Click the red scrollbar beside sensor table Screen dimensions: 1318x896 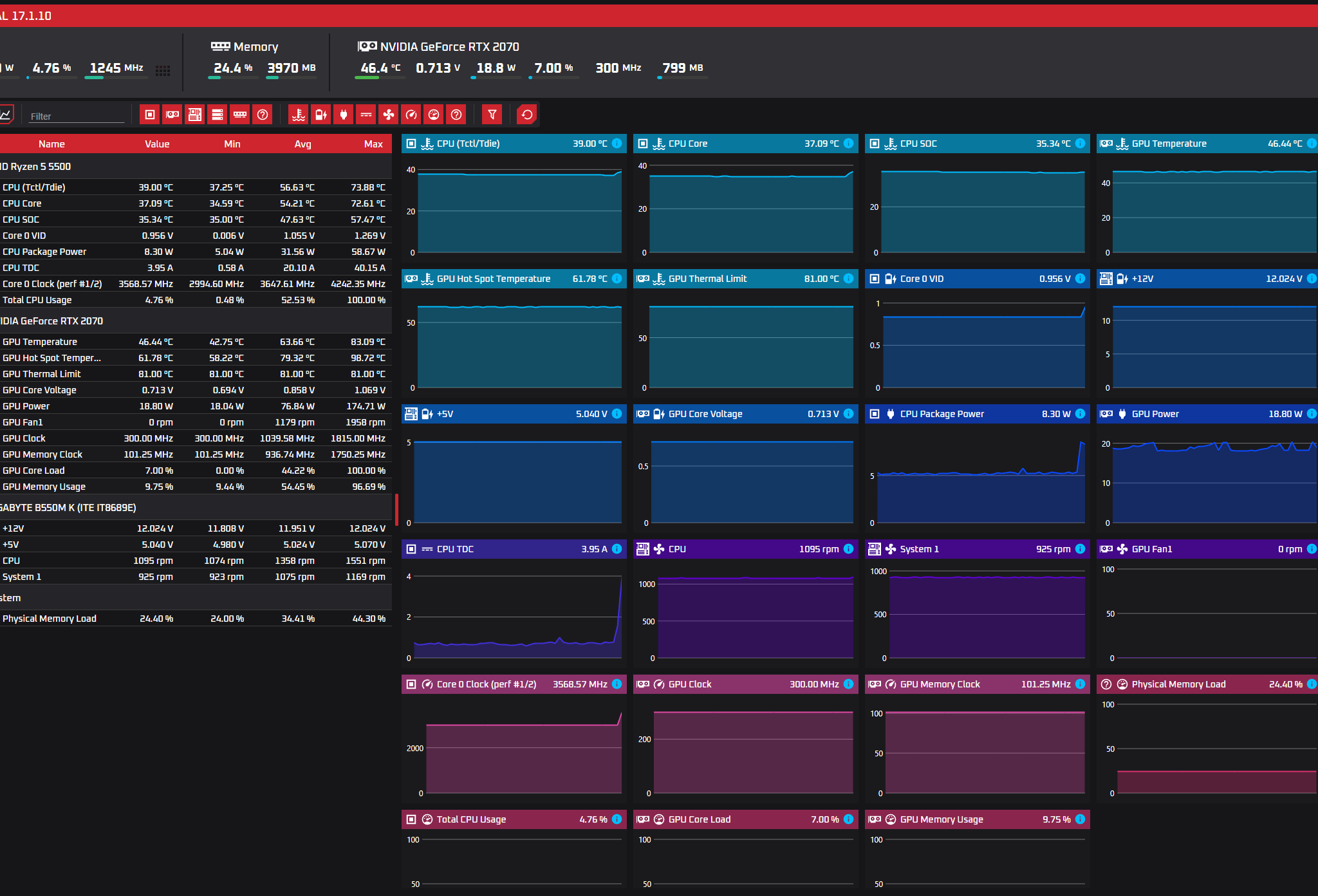(396, 510)
